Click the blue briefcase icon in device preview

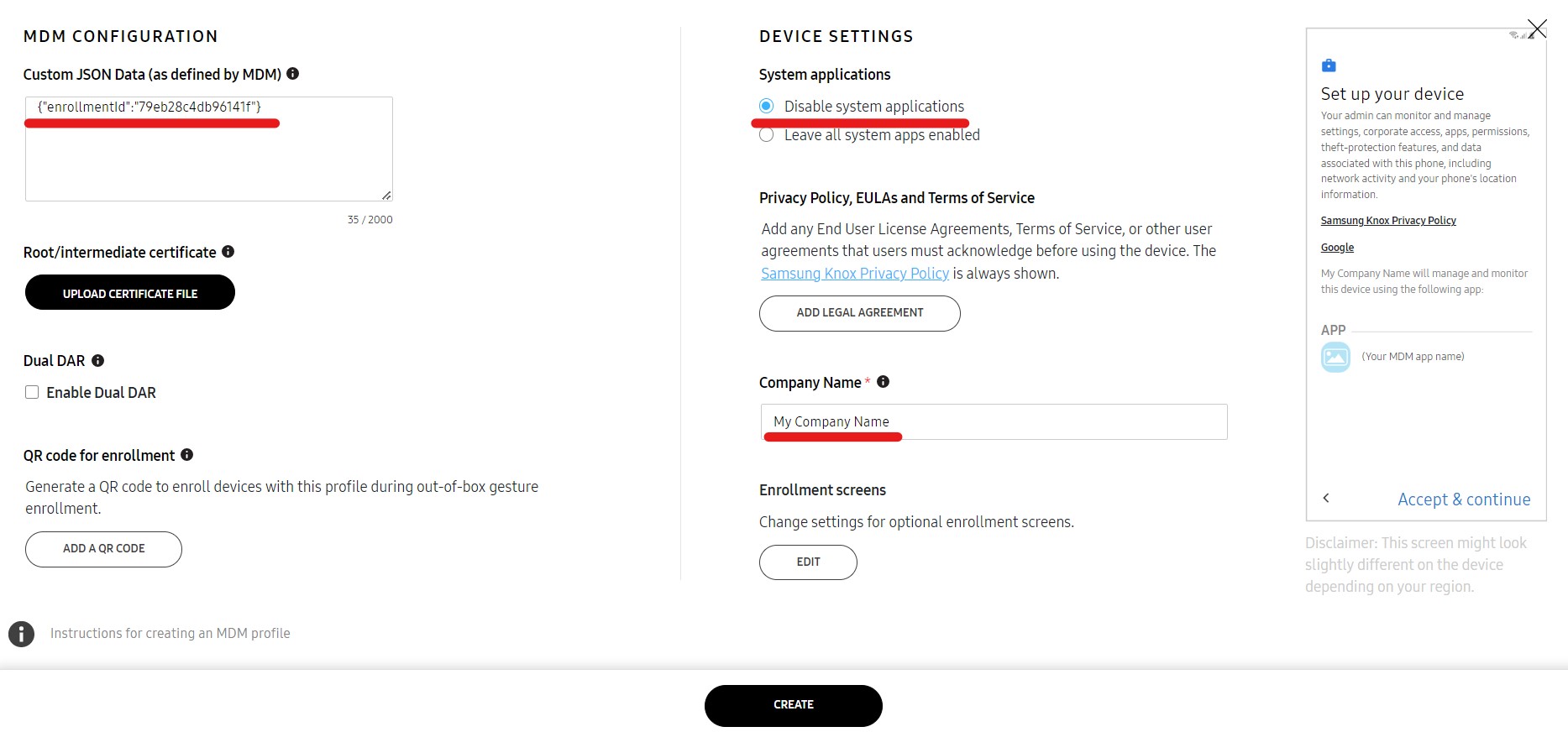[1329, 65]
